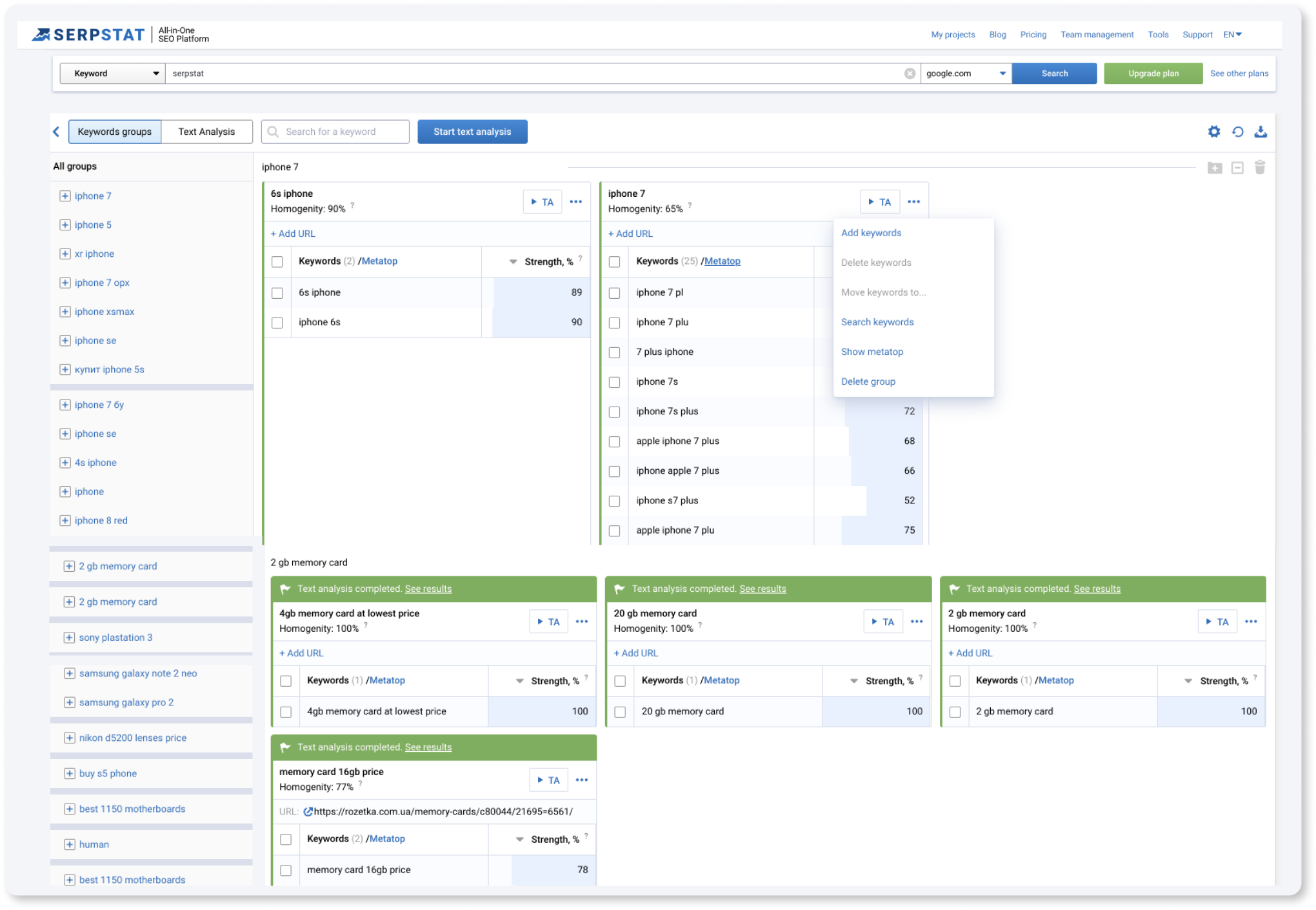1316x910 pixels.
Task: Click the export download icon
Action: point(1261,132)
